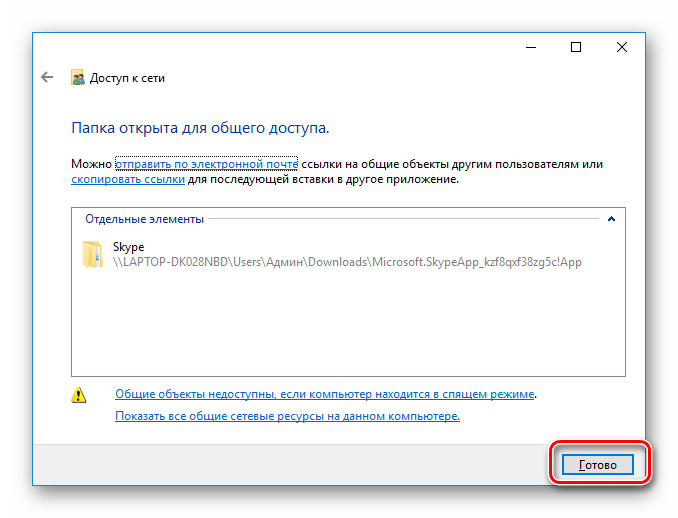The image size is (678, 518).
Task: Click the скопировать ссылки link
Action: click(128, 179)
